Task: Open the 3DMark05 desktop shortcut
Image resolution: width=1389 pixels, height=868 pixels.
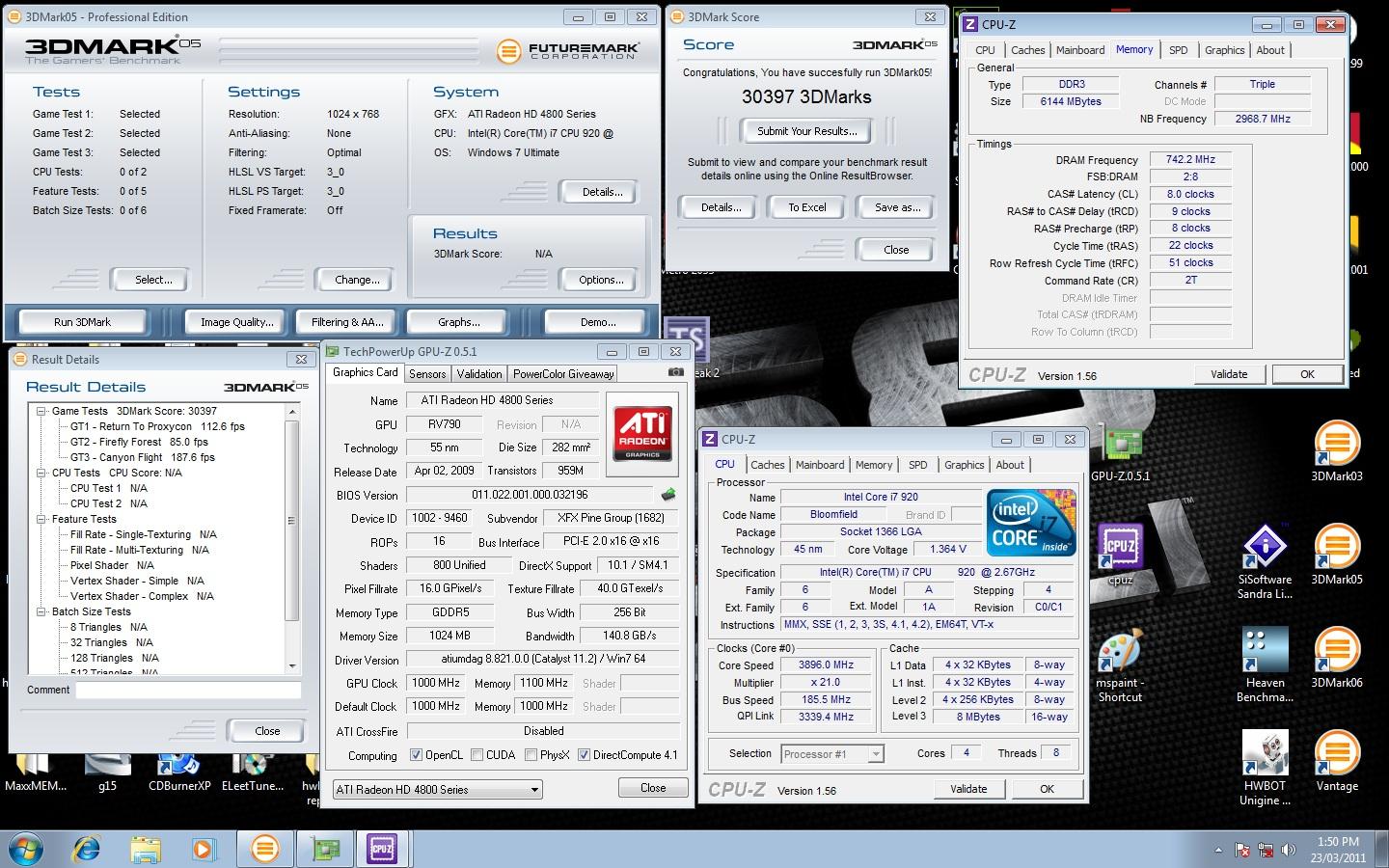Action: [1337, 555]
